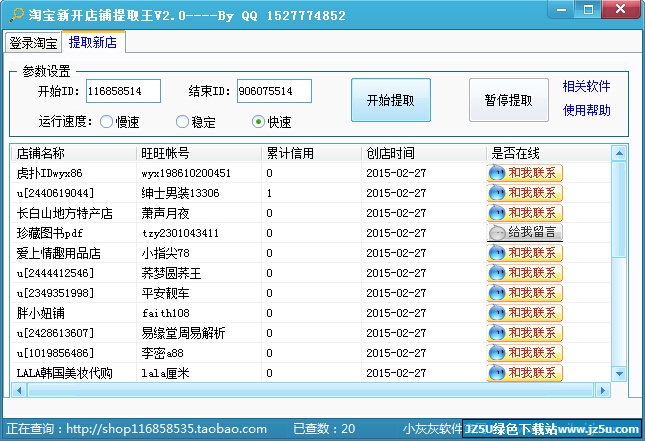Maximize the window
Screen dimensions: 645x441
(x=588, y=9)
